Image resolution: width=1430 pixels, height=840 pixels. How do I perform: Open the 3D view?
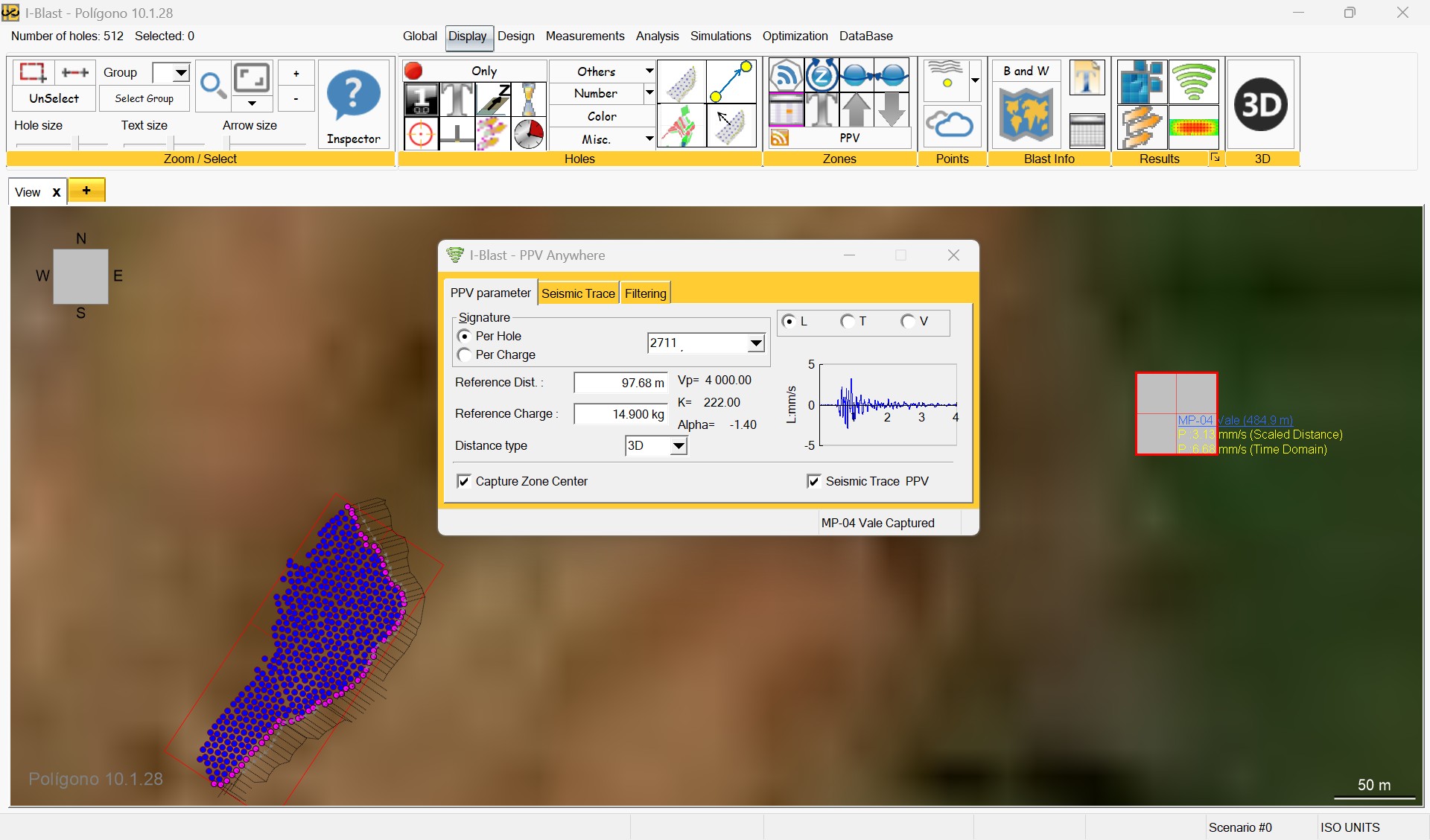pos(1262,105)
